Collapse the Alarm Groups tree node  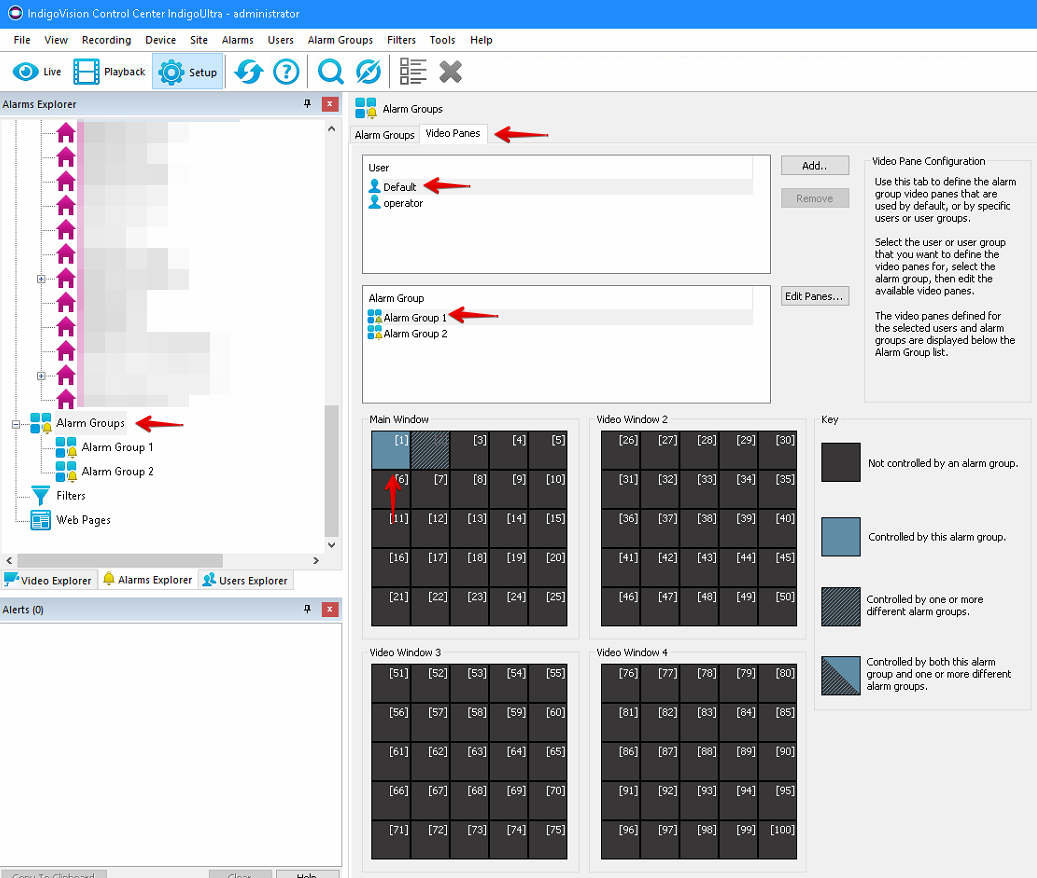16,424
